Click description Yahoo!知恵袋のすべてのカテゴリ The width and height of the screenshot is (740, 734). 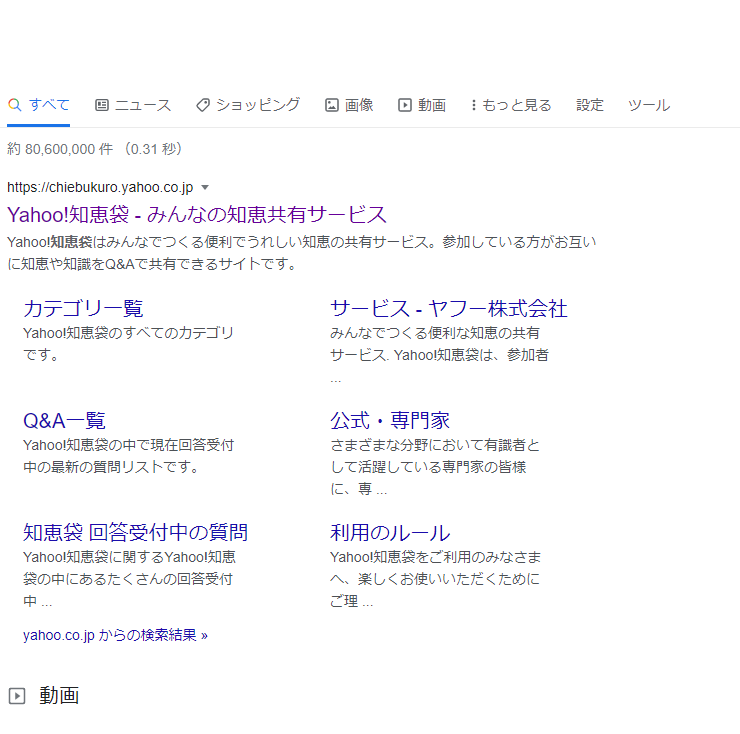click(128, 344)
